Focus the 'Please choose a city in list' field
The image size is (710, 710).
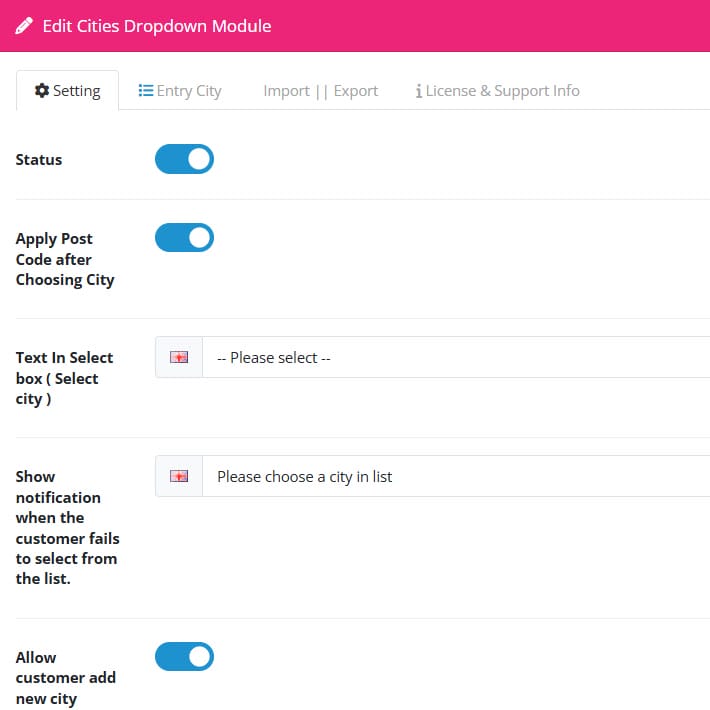pyautogui.click(x=456, y=476)
